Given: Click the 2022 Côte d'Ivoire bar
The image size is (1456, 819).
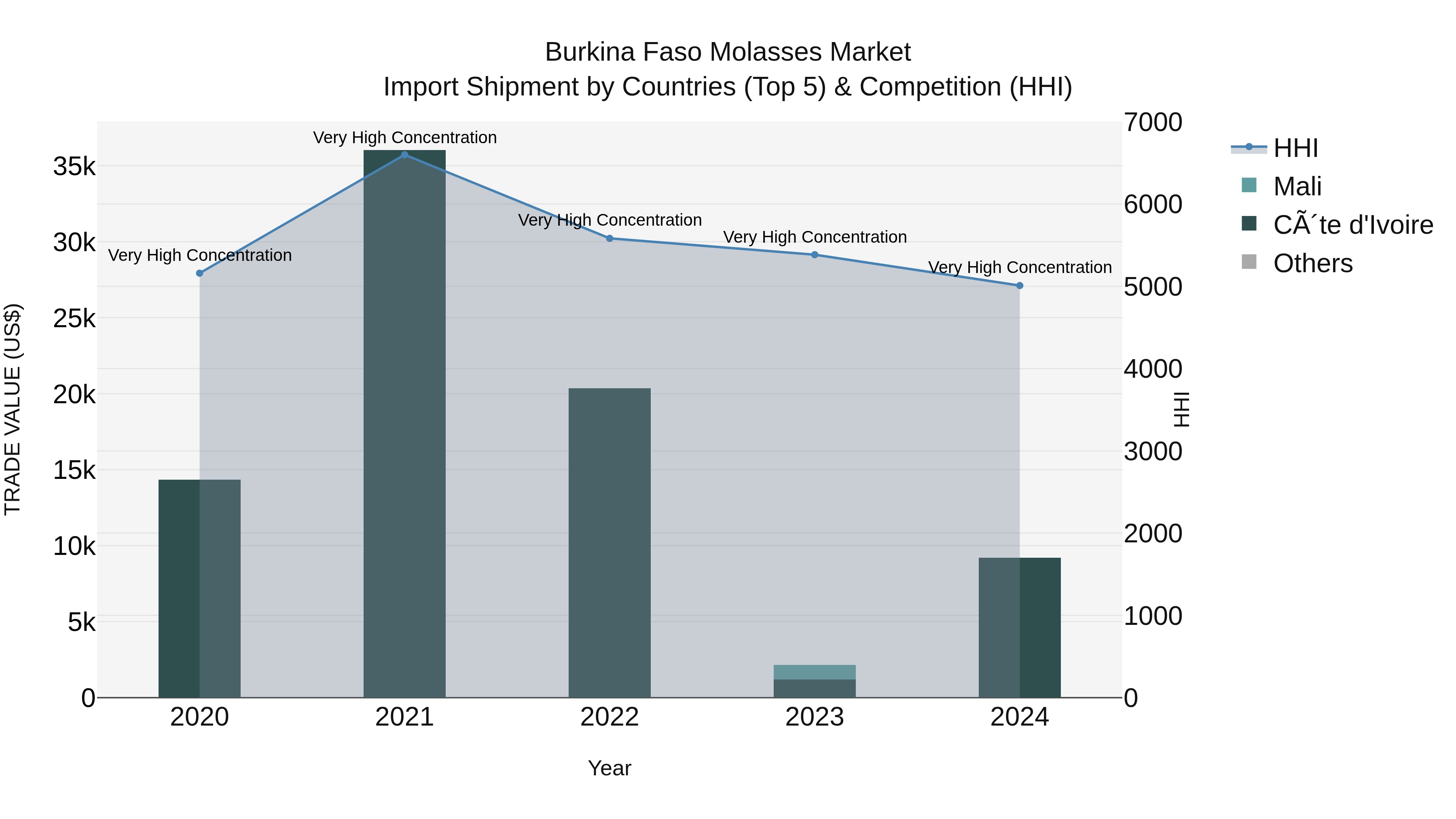Looking at the screenshot, I should pyautogui.click(x=610, y=543).
